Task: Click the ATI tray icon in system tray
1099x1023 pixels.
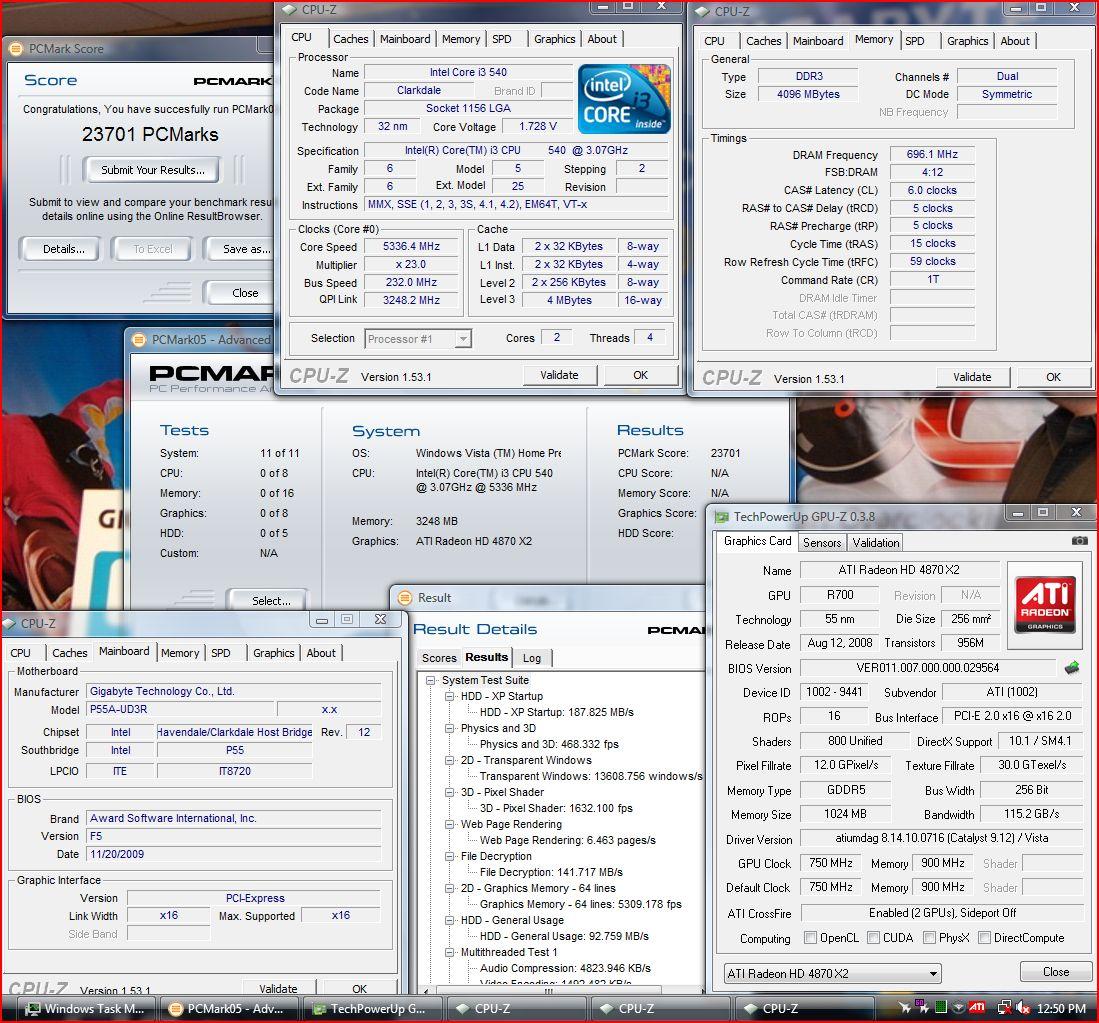Action: coord(976,1008)
